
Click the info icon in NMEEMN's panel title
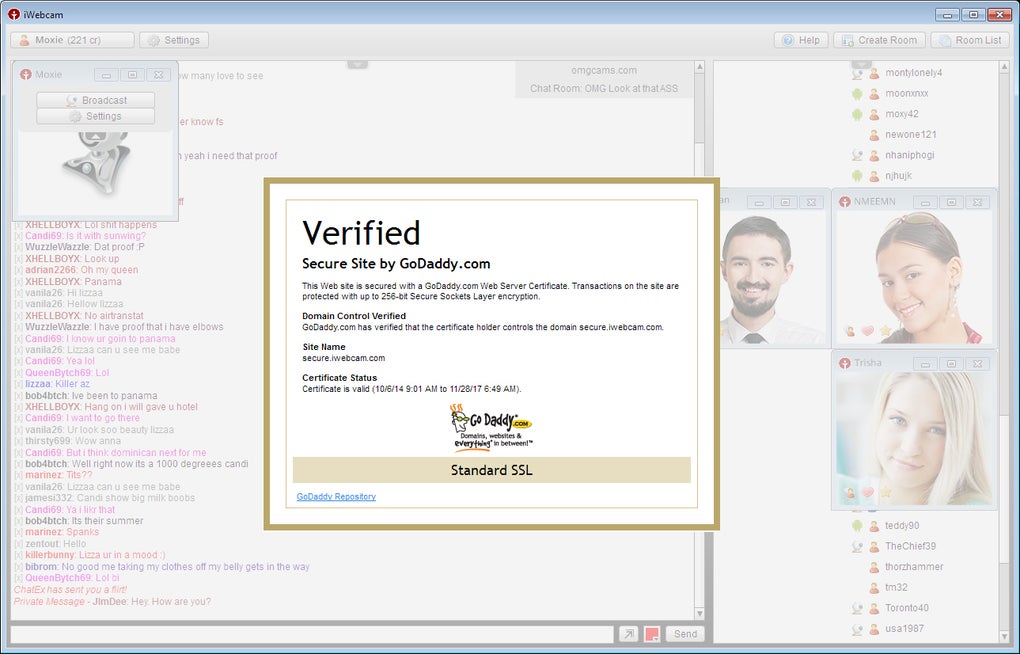844,202
